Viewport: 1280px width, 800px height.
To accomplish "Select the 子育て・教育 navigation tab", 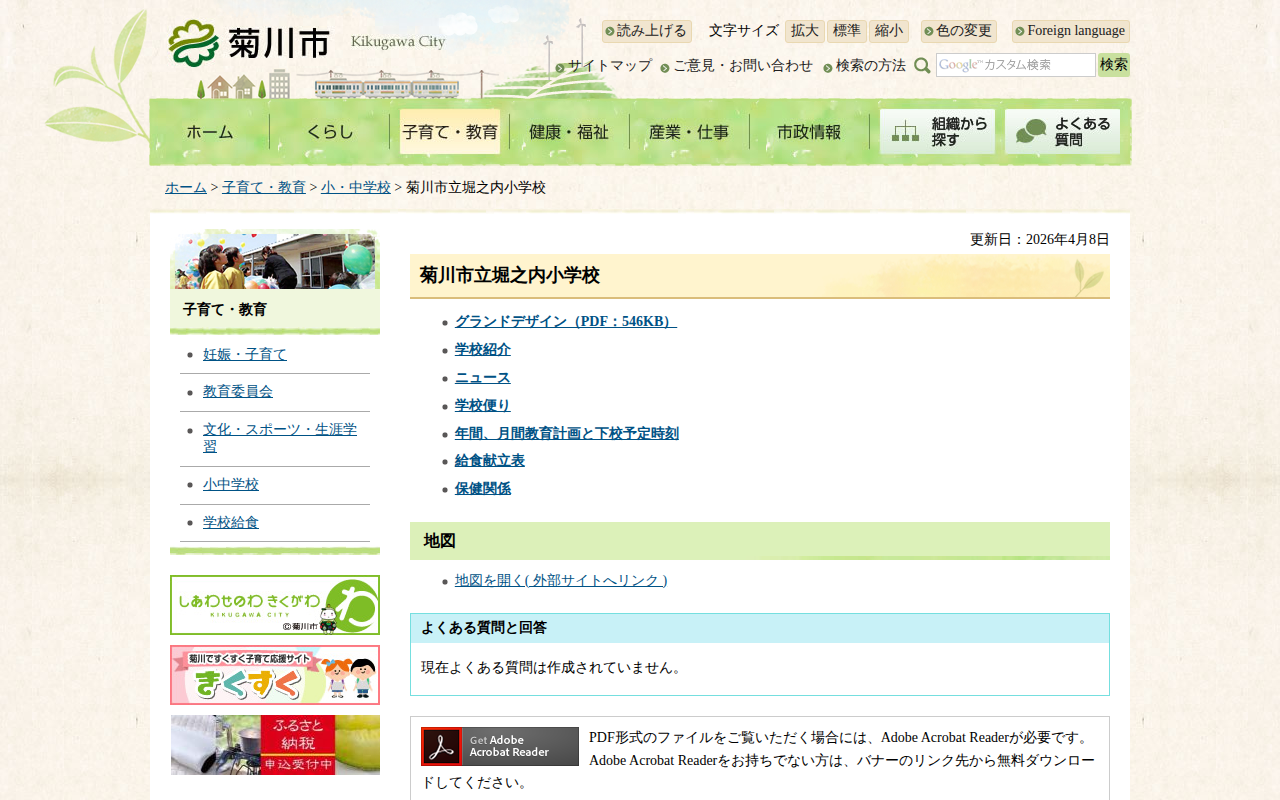I will point(450,132).
